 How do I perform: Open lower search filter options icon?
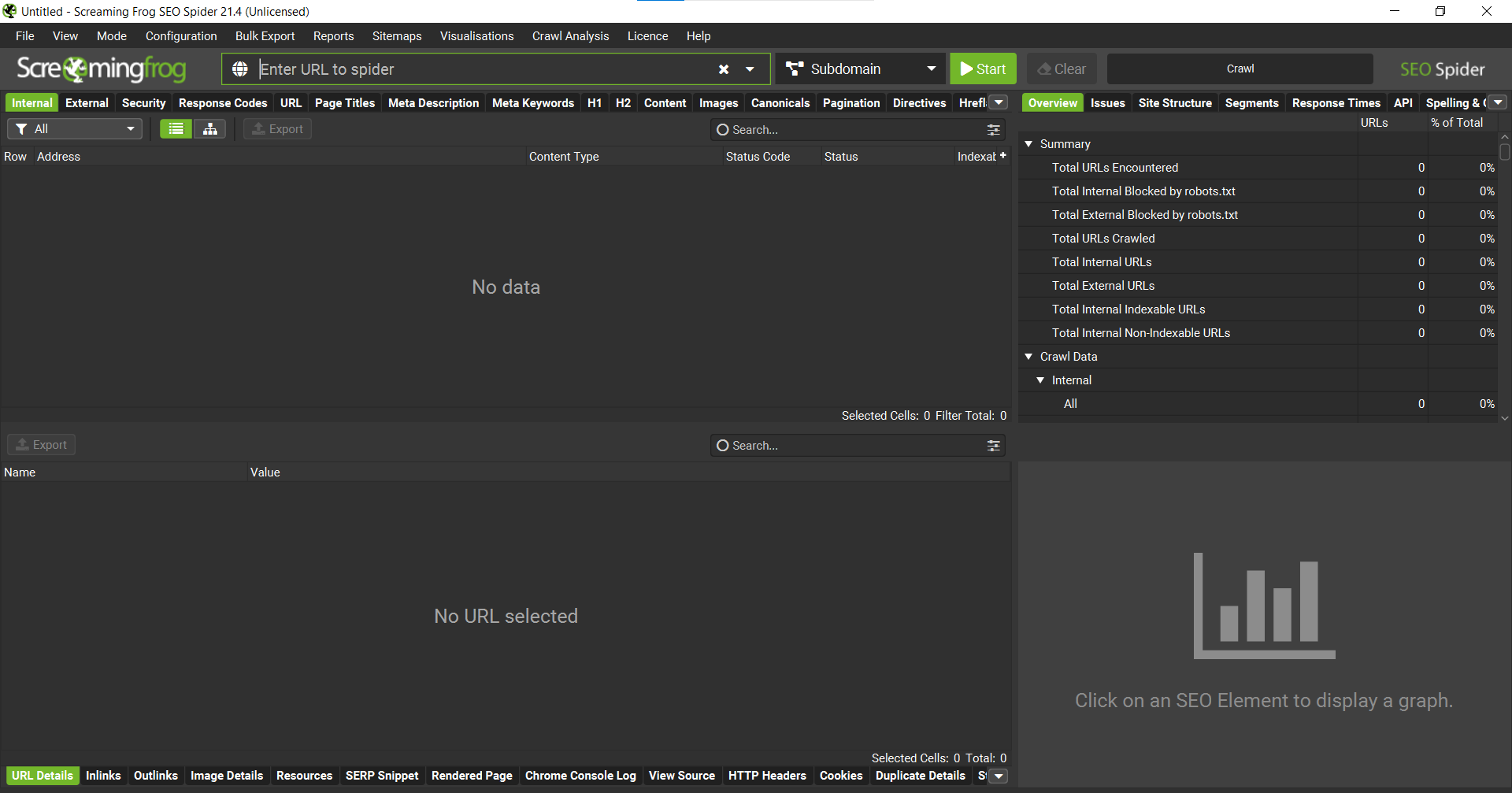click(994, 446)
